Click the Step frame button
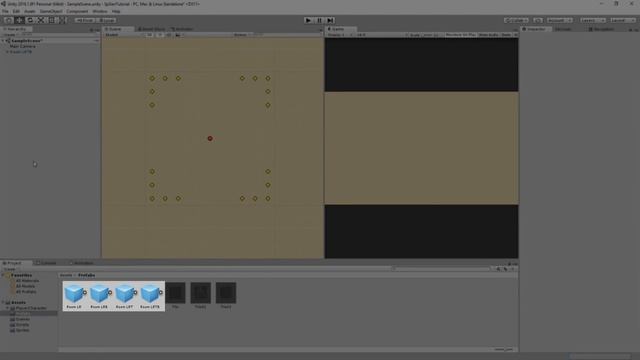This screenshot has height=360, width=640. [330, 20]
